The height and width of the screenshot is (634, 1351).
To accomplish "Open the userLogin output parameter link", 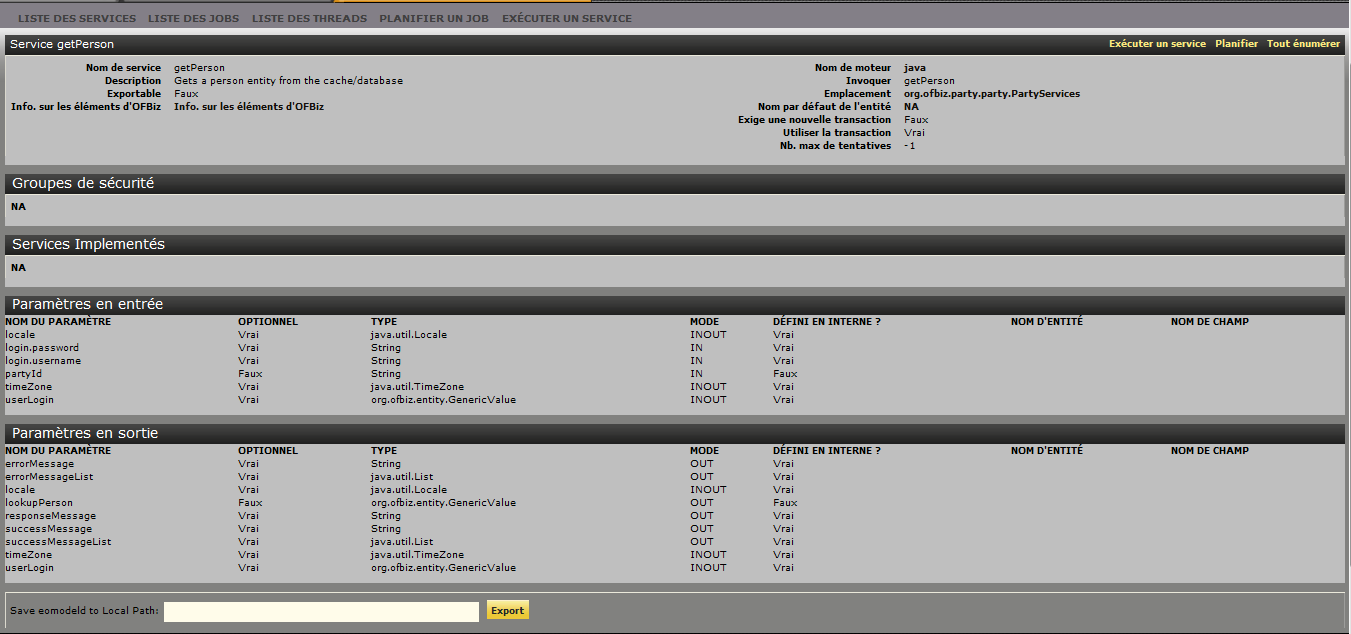I will click(x=30, y=567).
